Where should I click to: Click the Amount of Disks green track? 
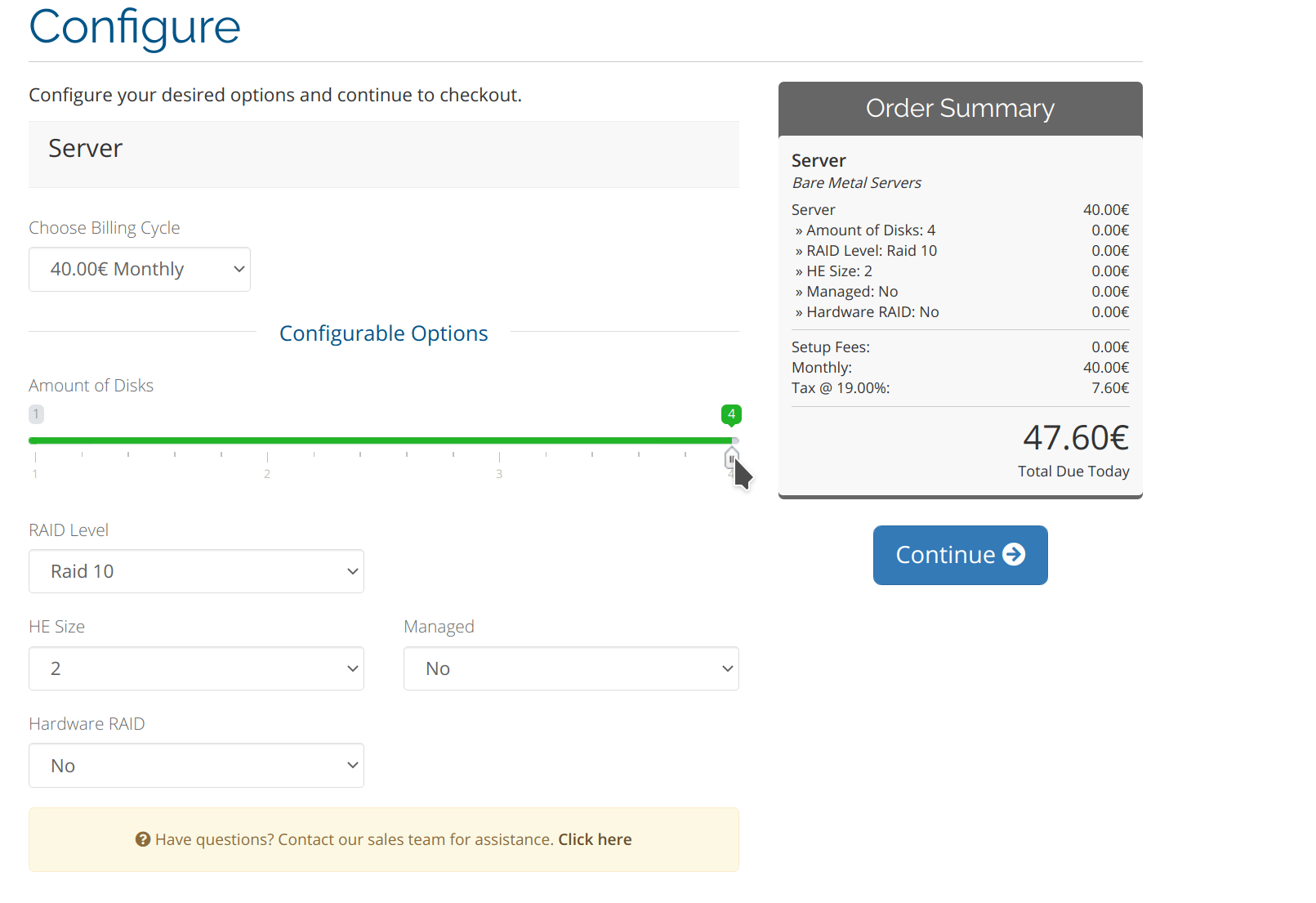(x=380, y=440)
